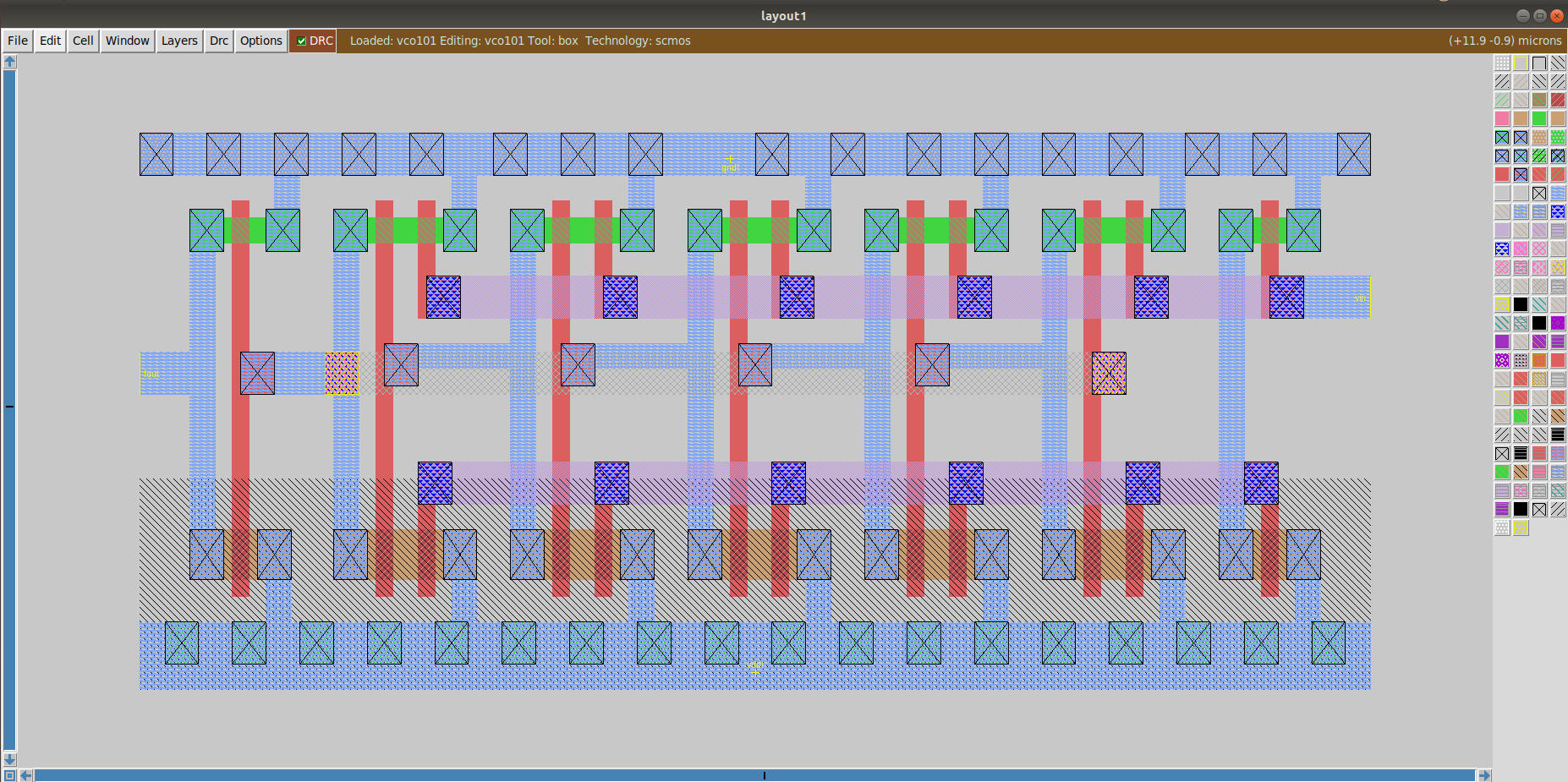Select the solid purple layer swatch
Viewport: 1568px width, 782px height.
(1502, 342)
